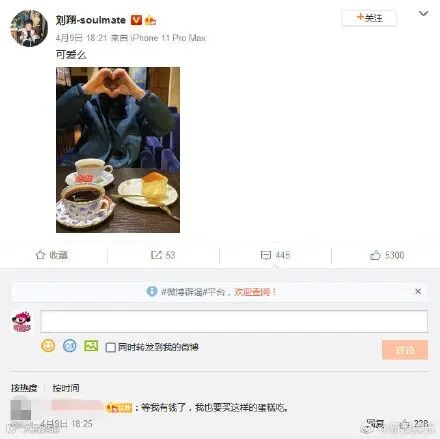Switch to 按热度 sorting tab

tap(24, 388)
